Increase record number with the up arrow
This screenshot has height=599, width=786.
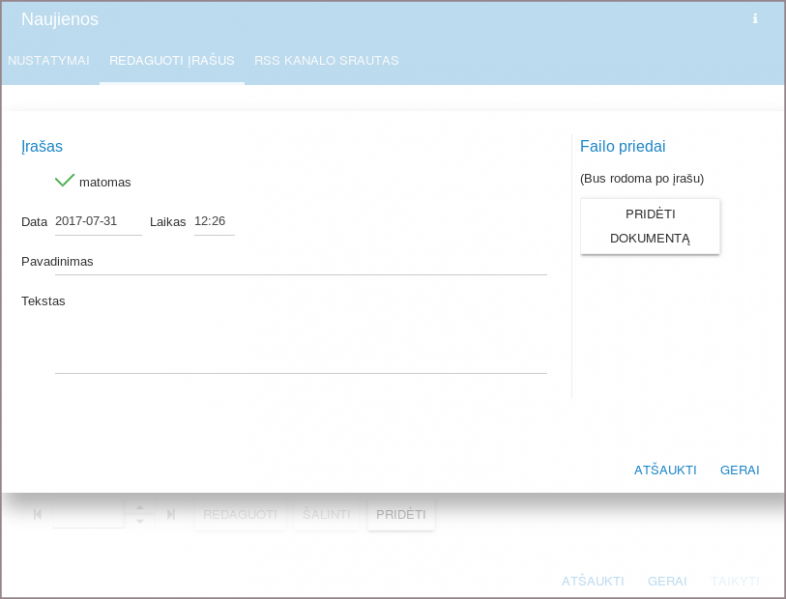140,507
